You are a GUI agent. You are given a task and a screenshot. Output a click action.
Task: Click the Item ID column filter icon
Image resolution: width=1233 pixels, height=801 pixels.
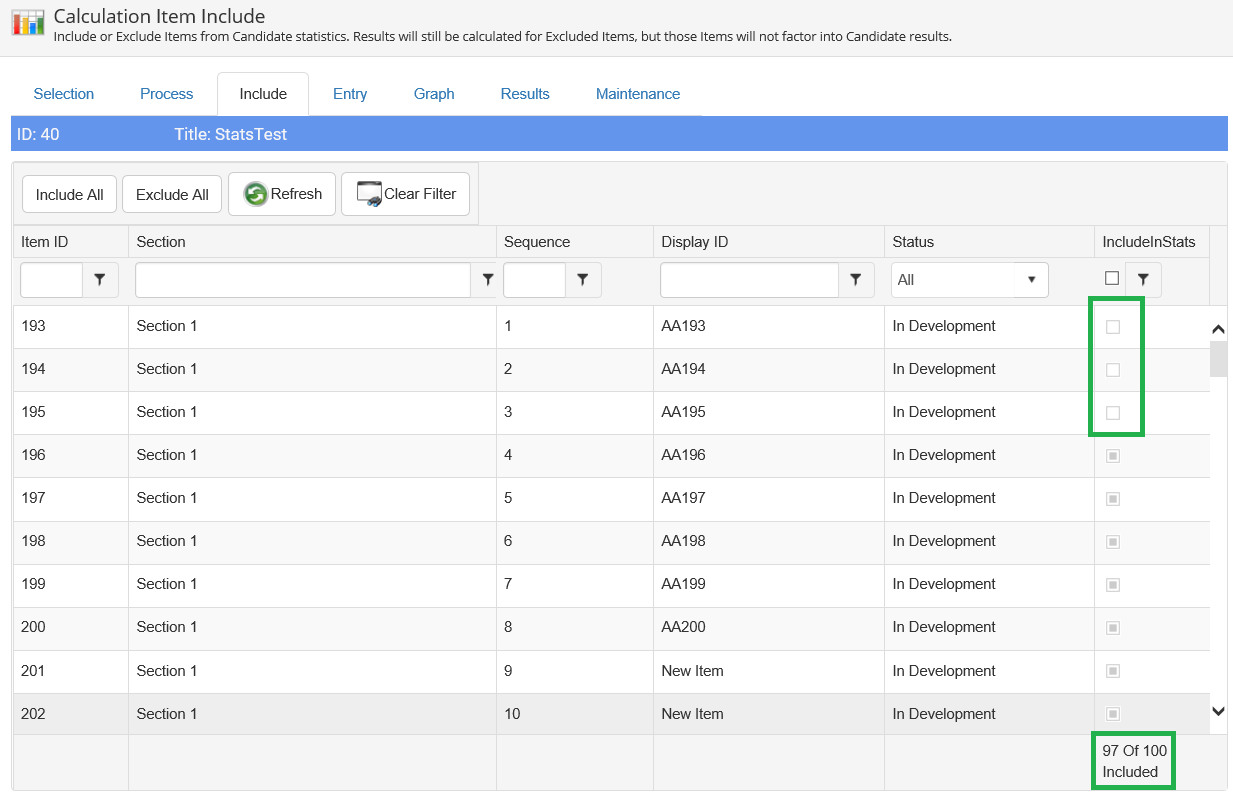(99, 280)
